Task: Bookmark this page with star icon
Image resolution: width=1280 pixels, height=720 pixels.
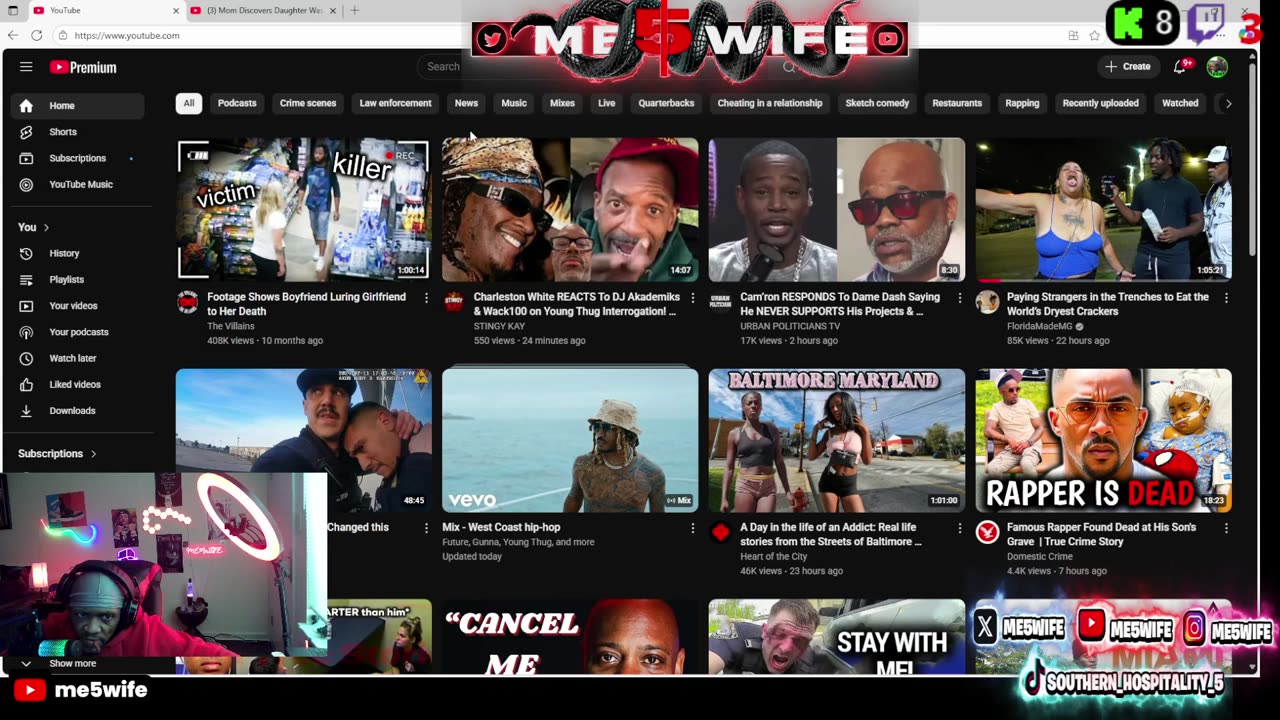Action: coord(1095,35)
